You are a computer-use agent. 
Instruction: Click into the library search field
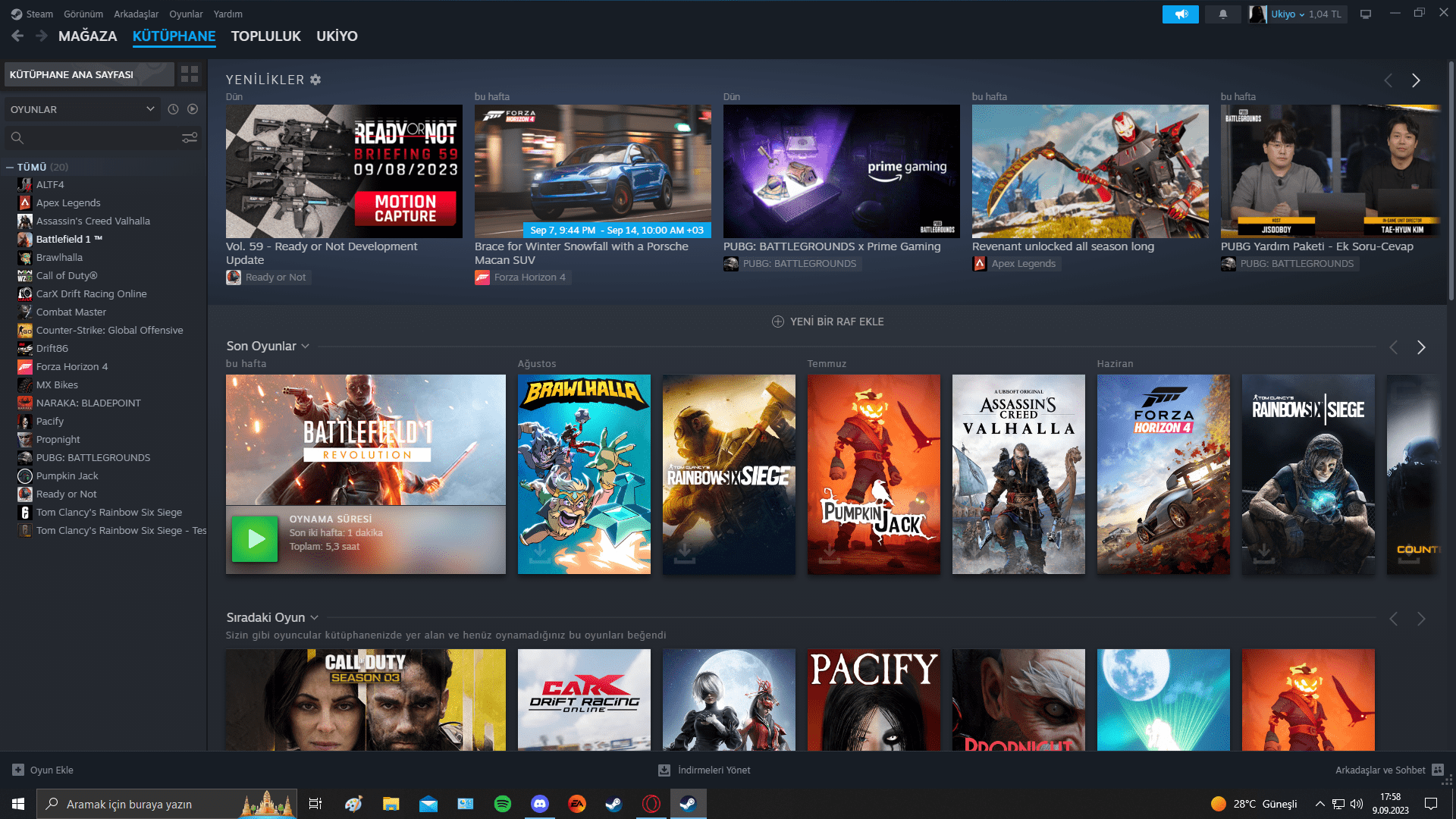(102, 137)
